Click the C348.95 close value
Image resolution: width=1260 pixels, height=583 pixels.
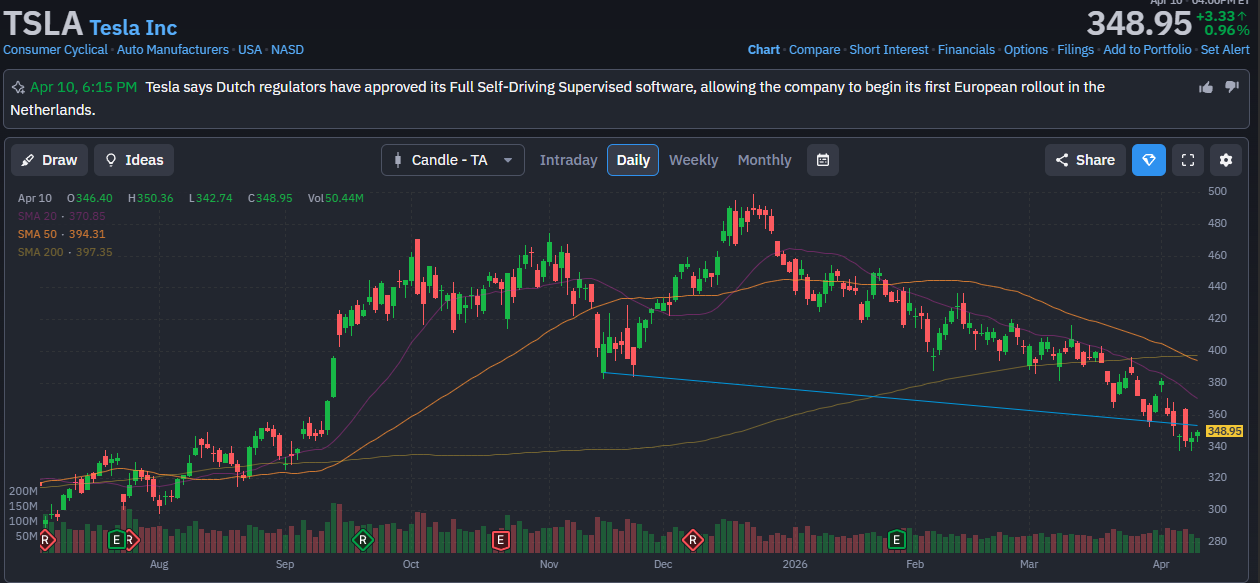pyautogui.click(x=270, y=198)
